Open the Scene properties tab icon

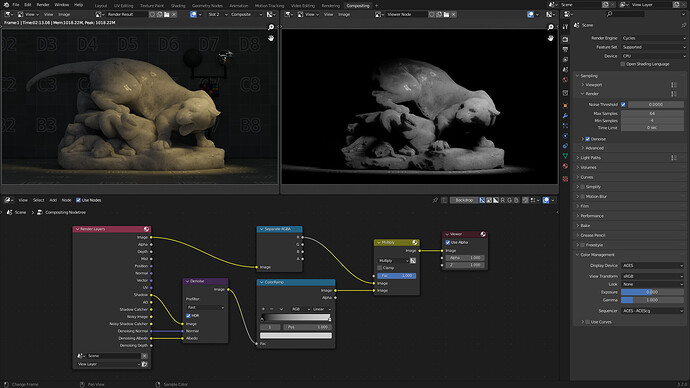tap(565, 70)
